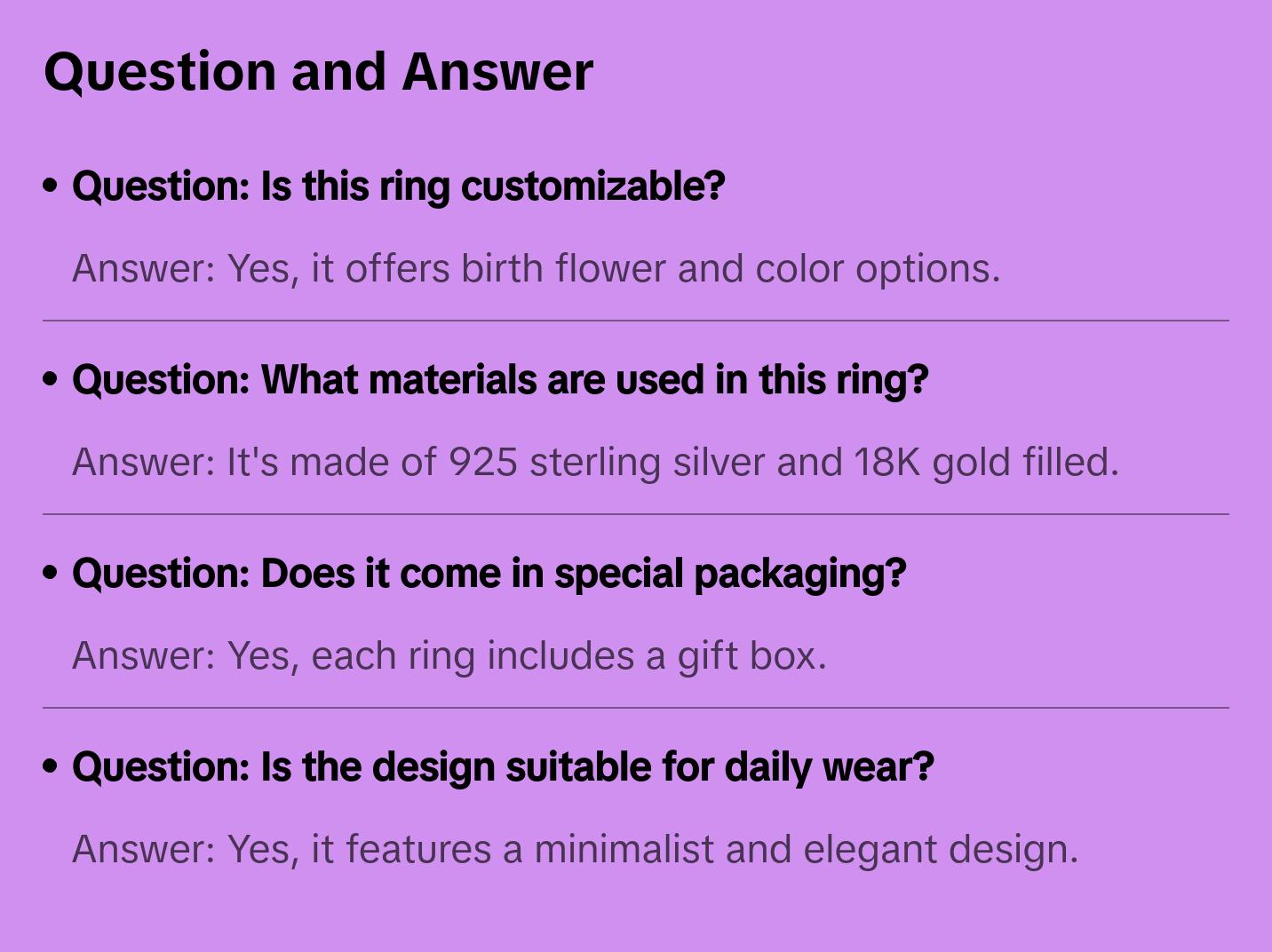The height and width of the screenshot is (952, 1272).
Task: Open the daily wear suitability question
Action: click(x=503, y=767)
